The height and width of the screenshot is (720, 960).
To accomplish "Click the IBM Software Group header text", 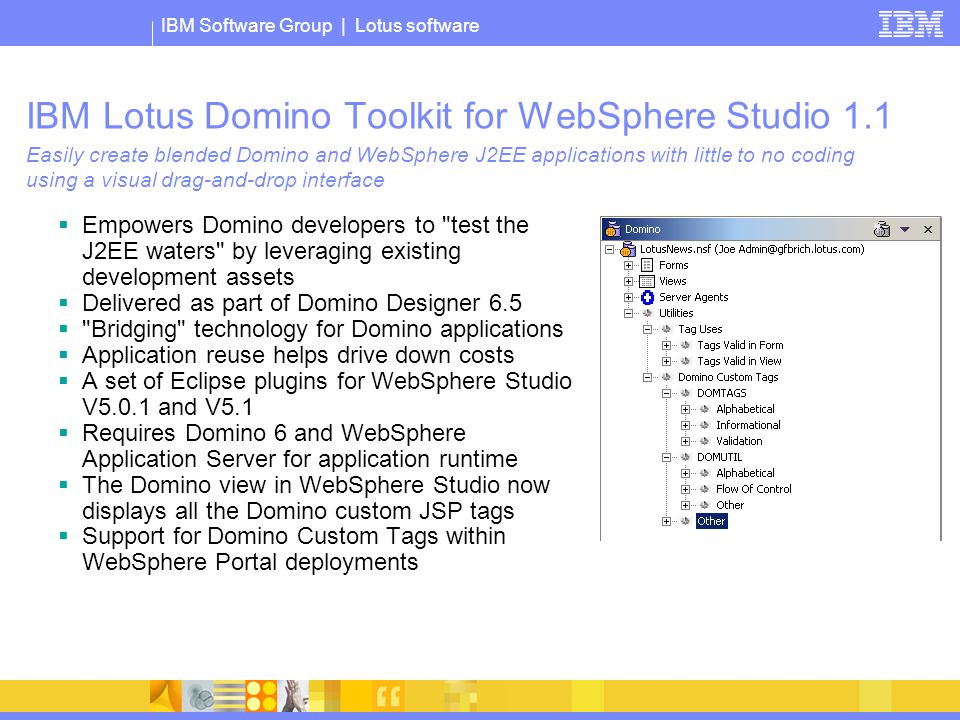I will tap(246, 25).
